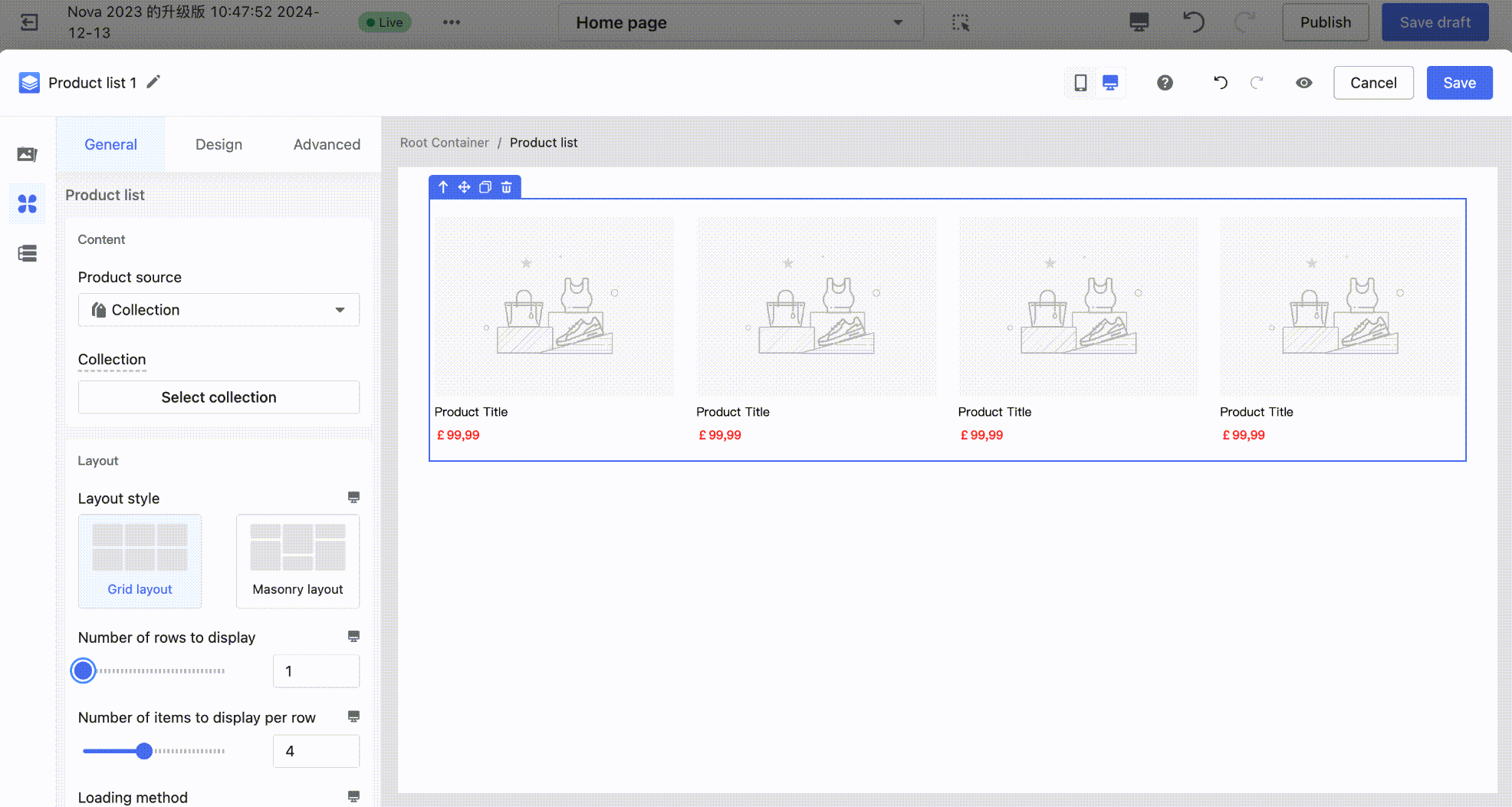
Task: Open the layers list icon in sidebar
Action: click(x=28, y=253)
